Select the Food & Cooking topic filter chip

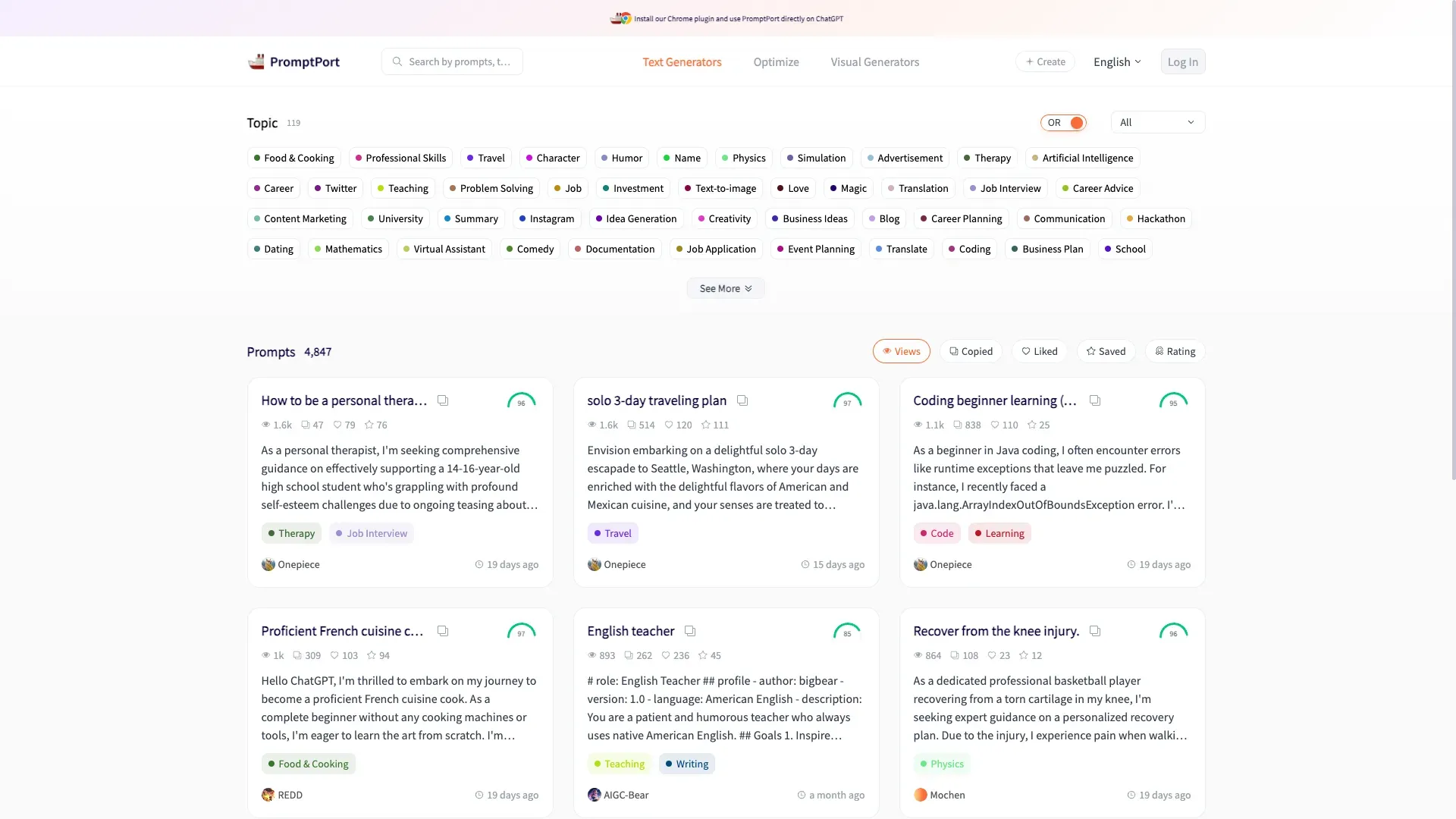click(x=293, y=158)
